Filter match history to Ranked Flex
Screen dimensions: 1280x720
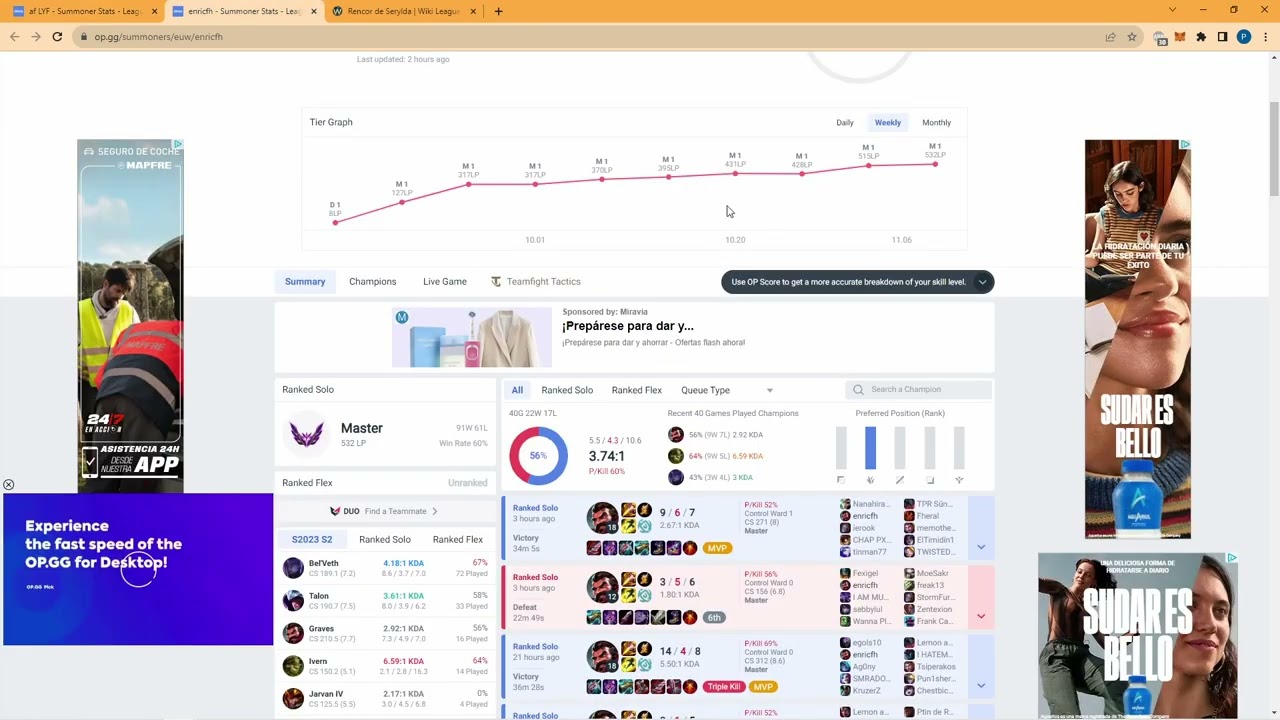click(637, 390)
